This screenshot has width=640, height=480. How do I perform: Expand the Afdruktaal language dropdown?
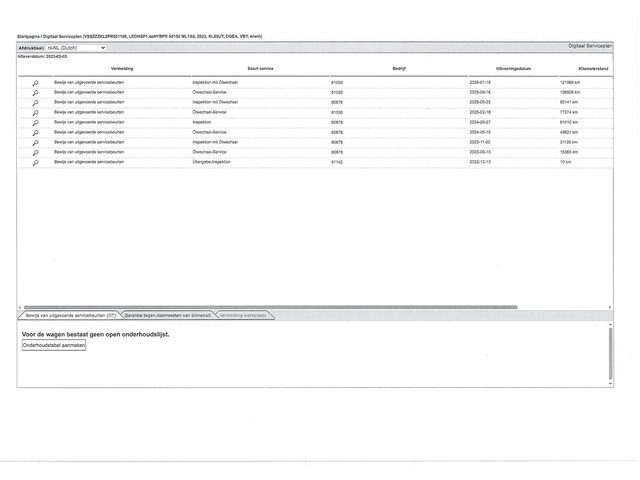(x=76, y=47)
